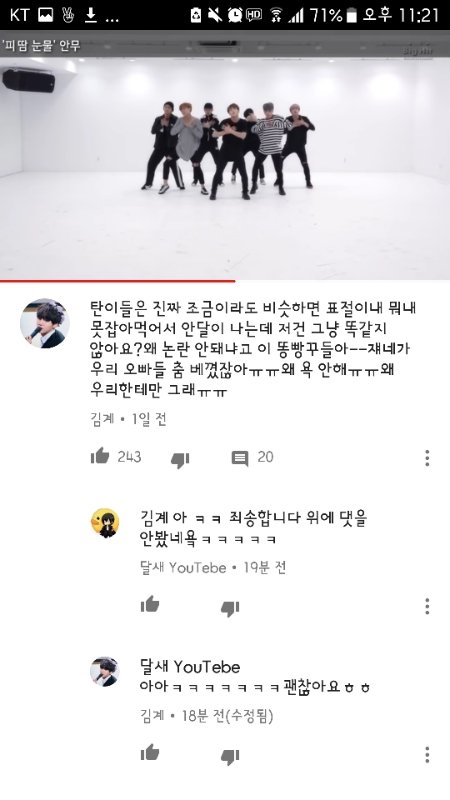Tap the dance practice video player
This screenshot has height=800, width=450.
(225, 168)
